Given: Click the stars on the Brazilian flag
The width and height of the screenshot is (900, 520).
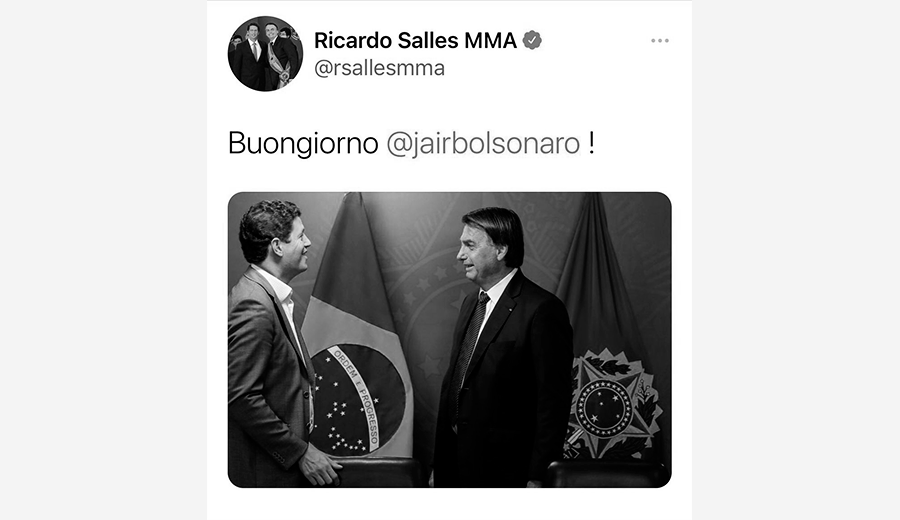Looking at the screenshot, I should click(x=340, y=412).
